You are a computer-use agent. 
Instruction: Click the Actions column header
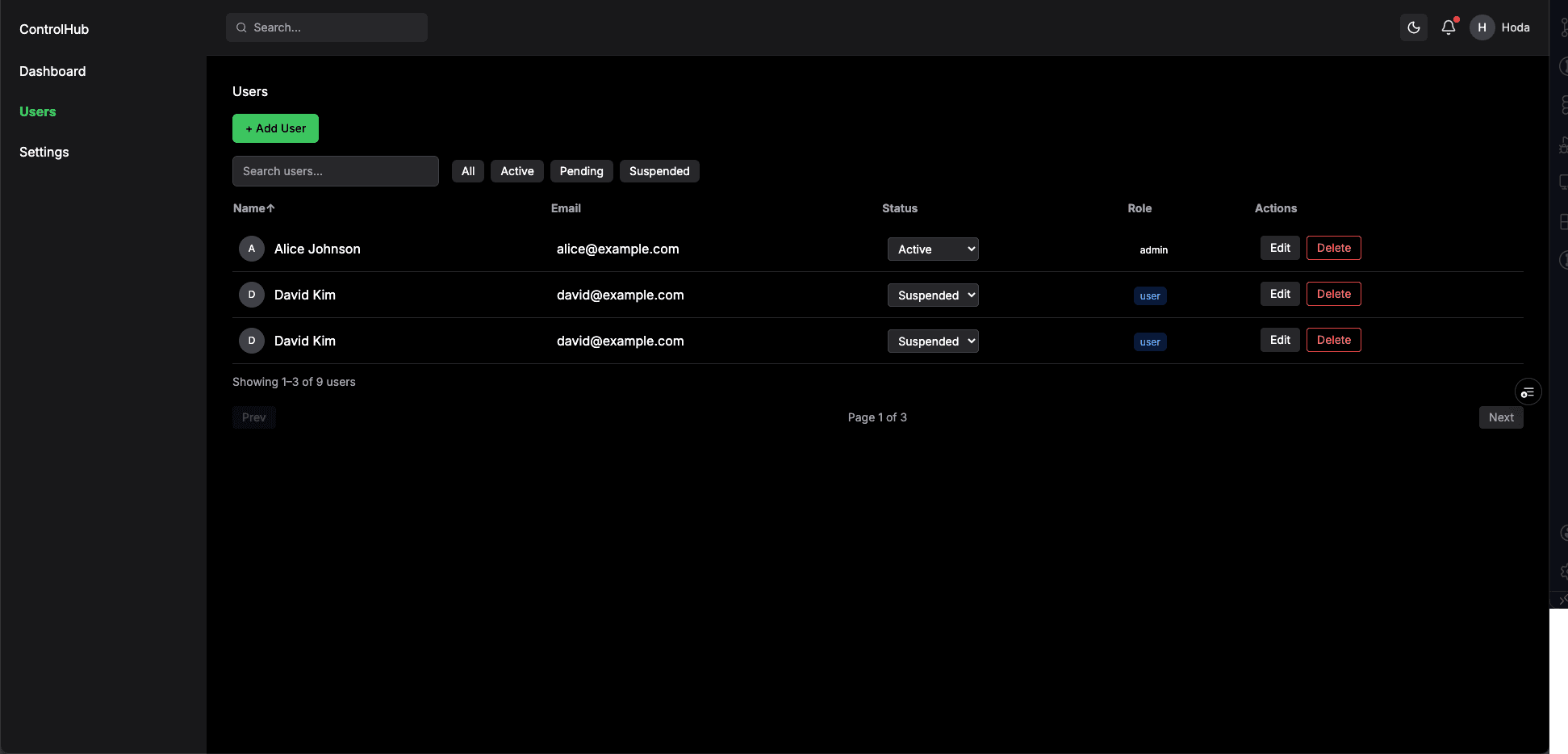tap(1276, 208)
